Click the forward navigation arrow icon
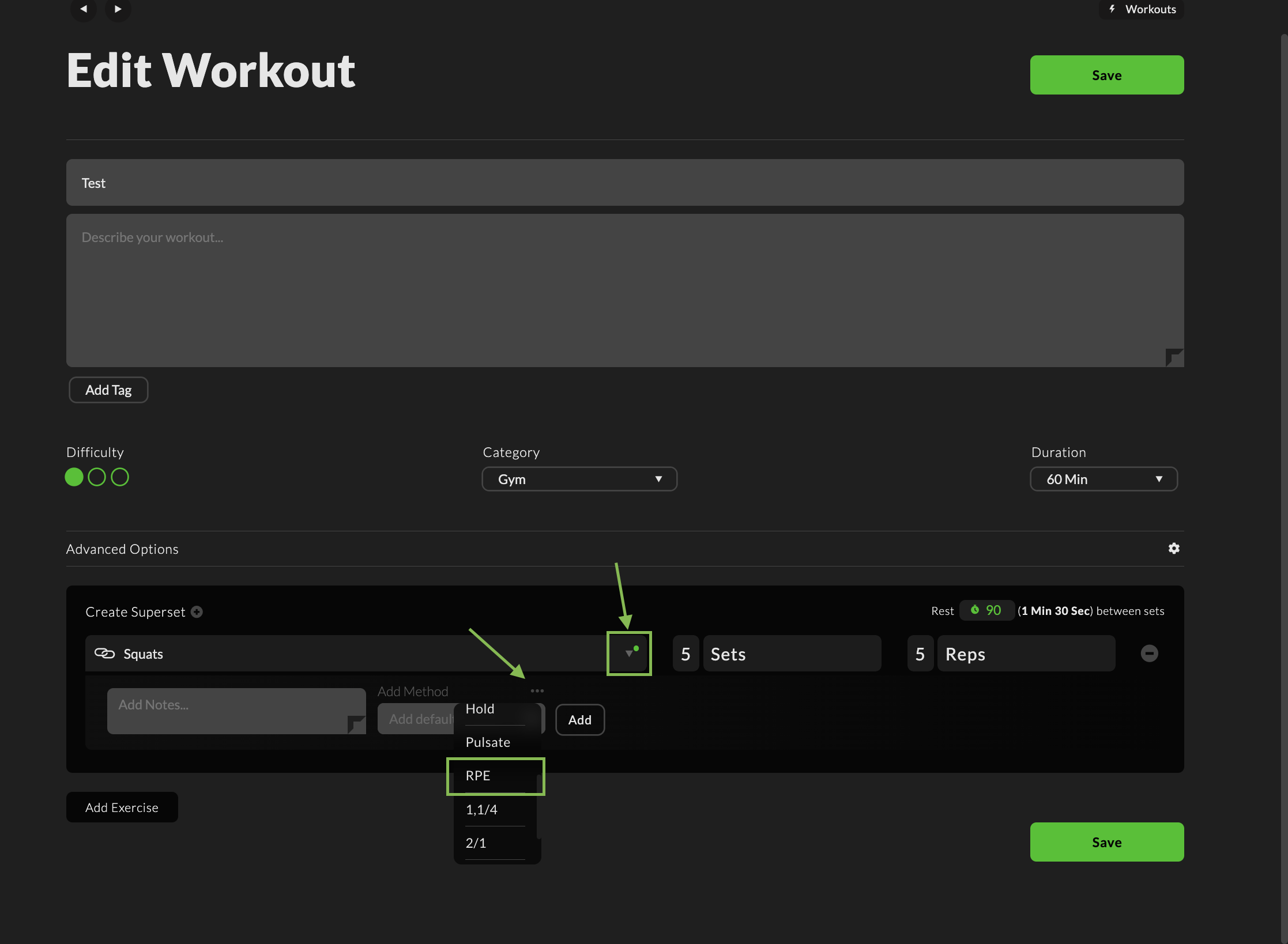The height and width of the screenshot is (944, 1288). pyautogui.click(x=118, y=9)
